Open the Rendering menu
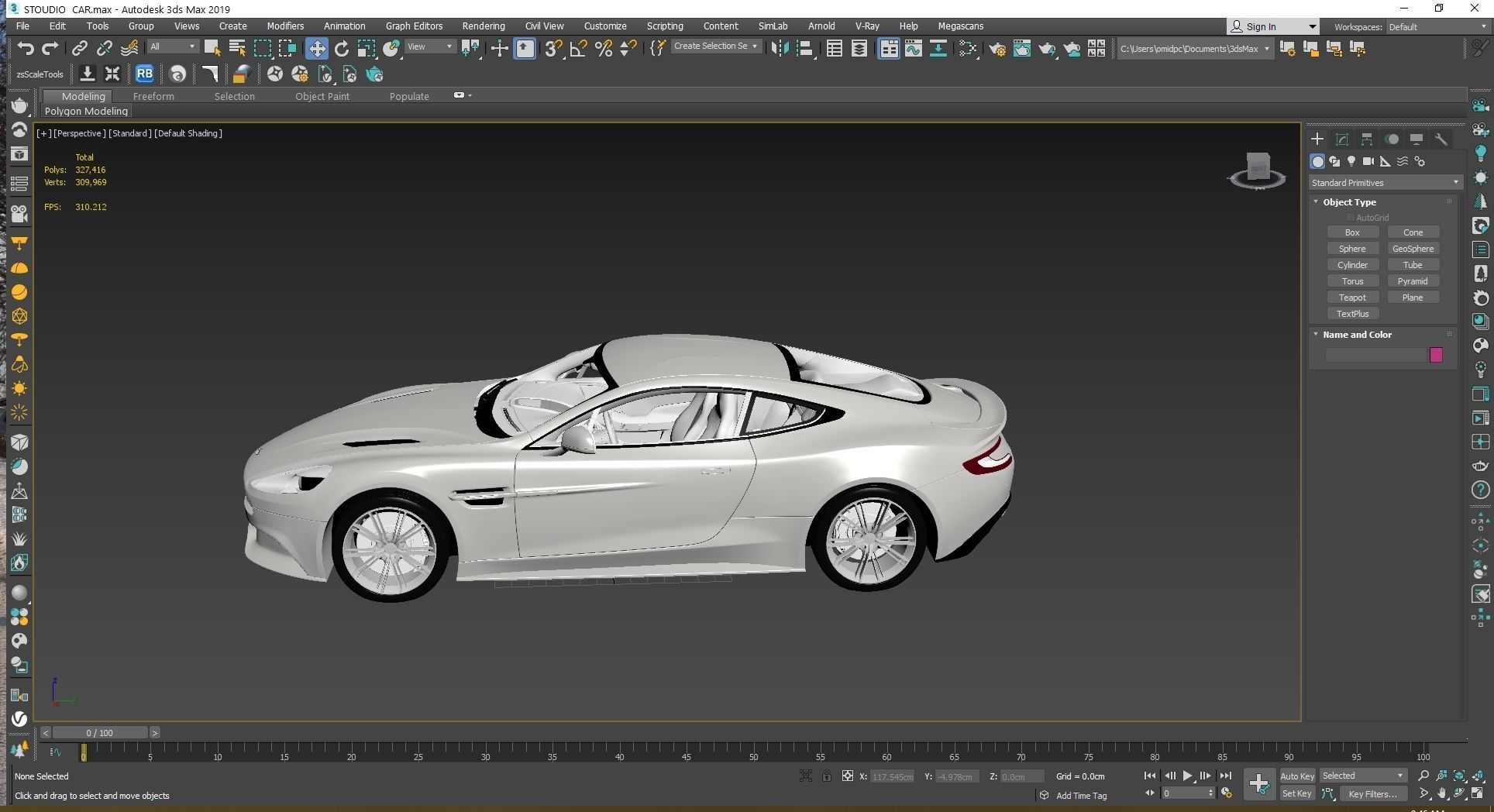Image resolution: width=1494 pixels, height=812 pixels. pyautogui.click(x=484, y=26)
